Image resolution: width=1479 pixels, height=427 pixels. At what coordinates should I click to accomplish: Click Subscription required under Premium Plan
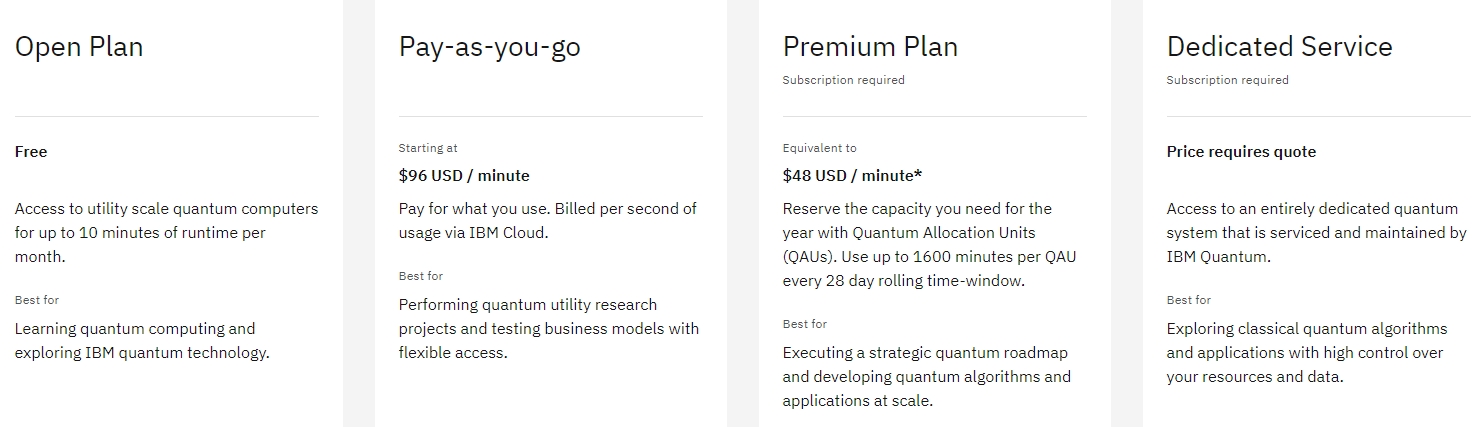pyautogui.click(x=843, y=80)
